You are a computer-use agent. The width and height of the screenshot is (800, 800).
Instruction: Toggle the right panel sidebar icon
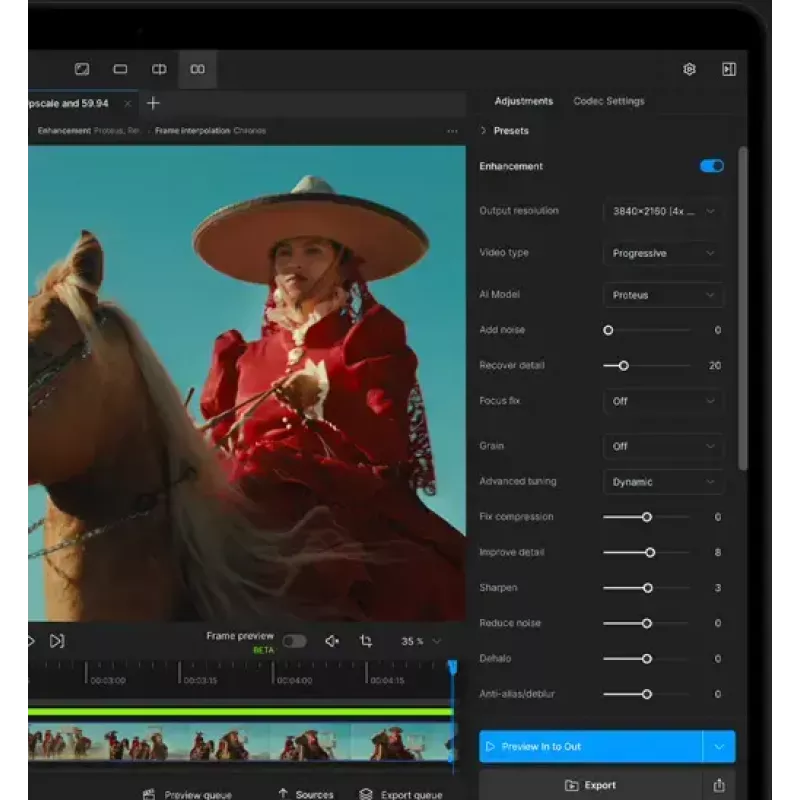[729, 69]
